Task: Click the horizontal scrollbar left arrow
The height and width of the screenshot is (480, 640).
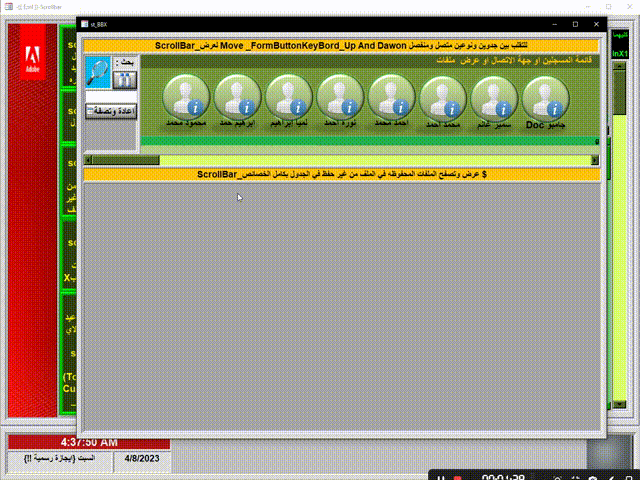Action: pyautogui.click(x=88, y=160)
